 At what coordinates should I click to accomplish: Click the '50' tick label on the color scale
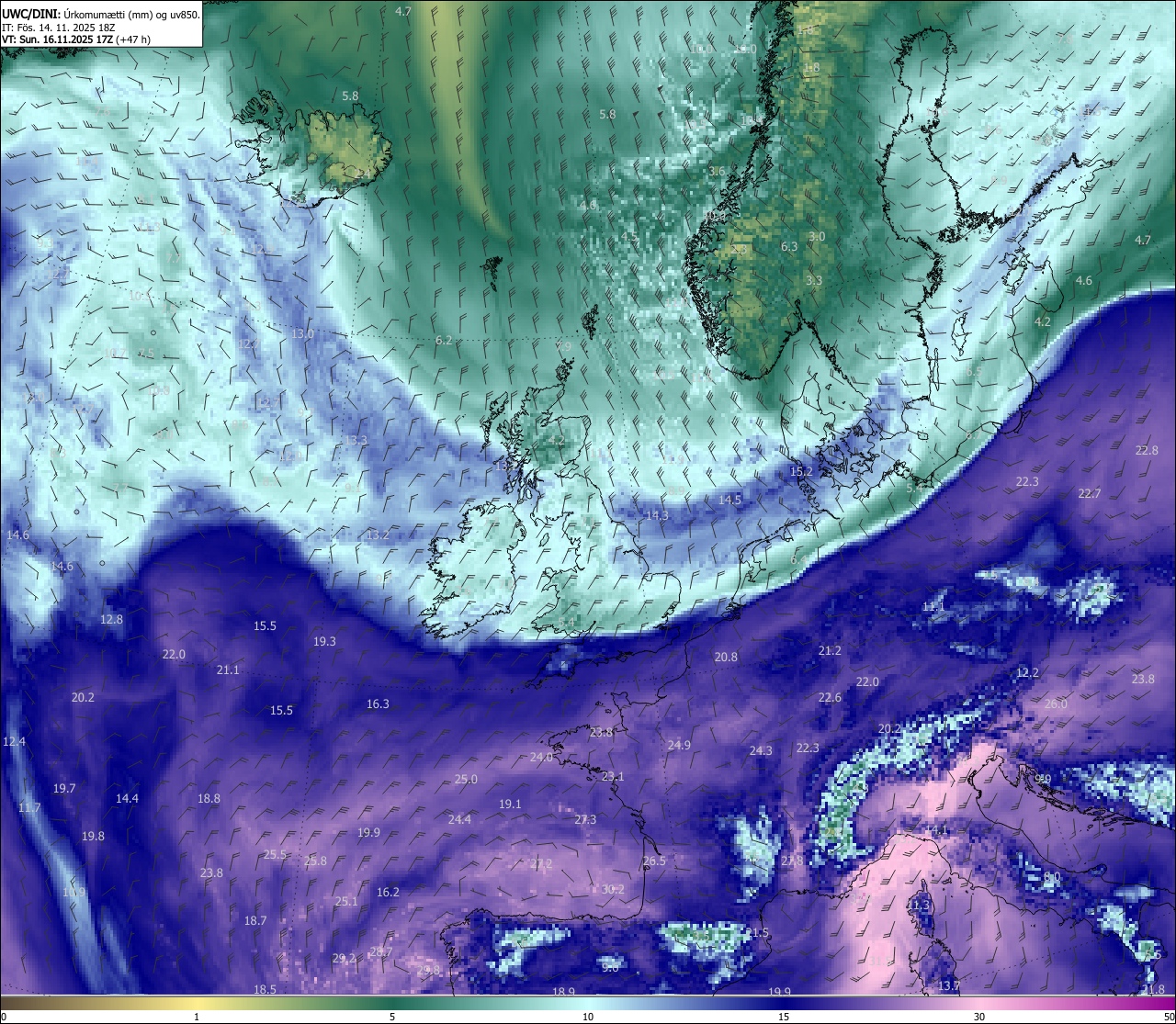(x=1169, y=1017)
